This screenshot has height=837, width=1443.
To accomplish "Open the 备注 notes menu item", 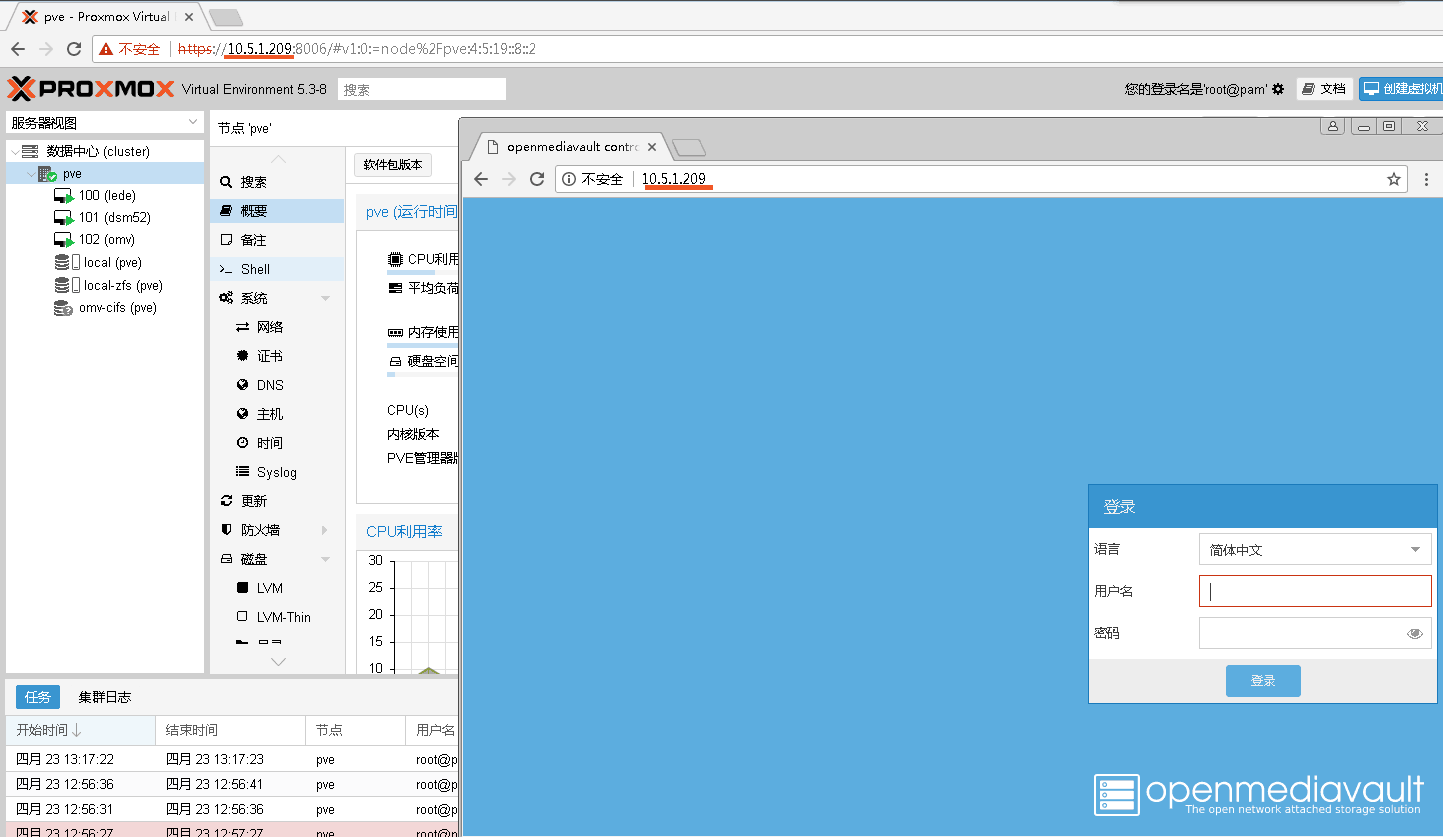I will click(277, 240).
